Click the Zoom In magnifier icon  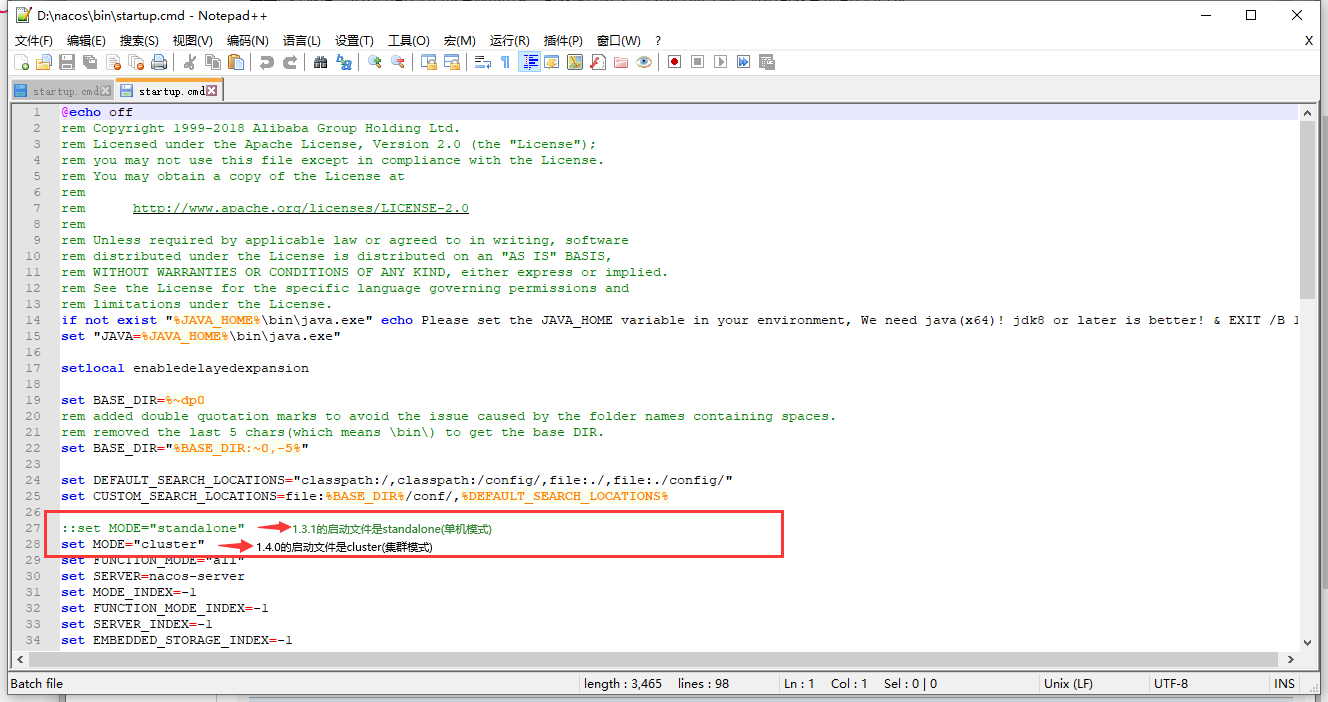click(x=375, y=62)
